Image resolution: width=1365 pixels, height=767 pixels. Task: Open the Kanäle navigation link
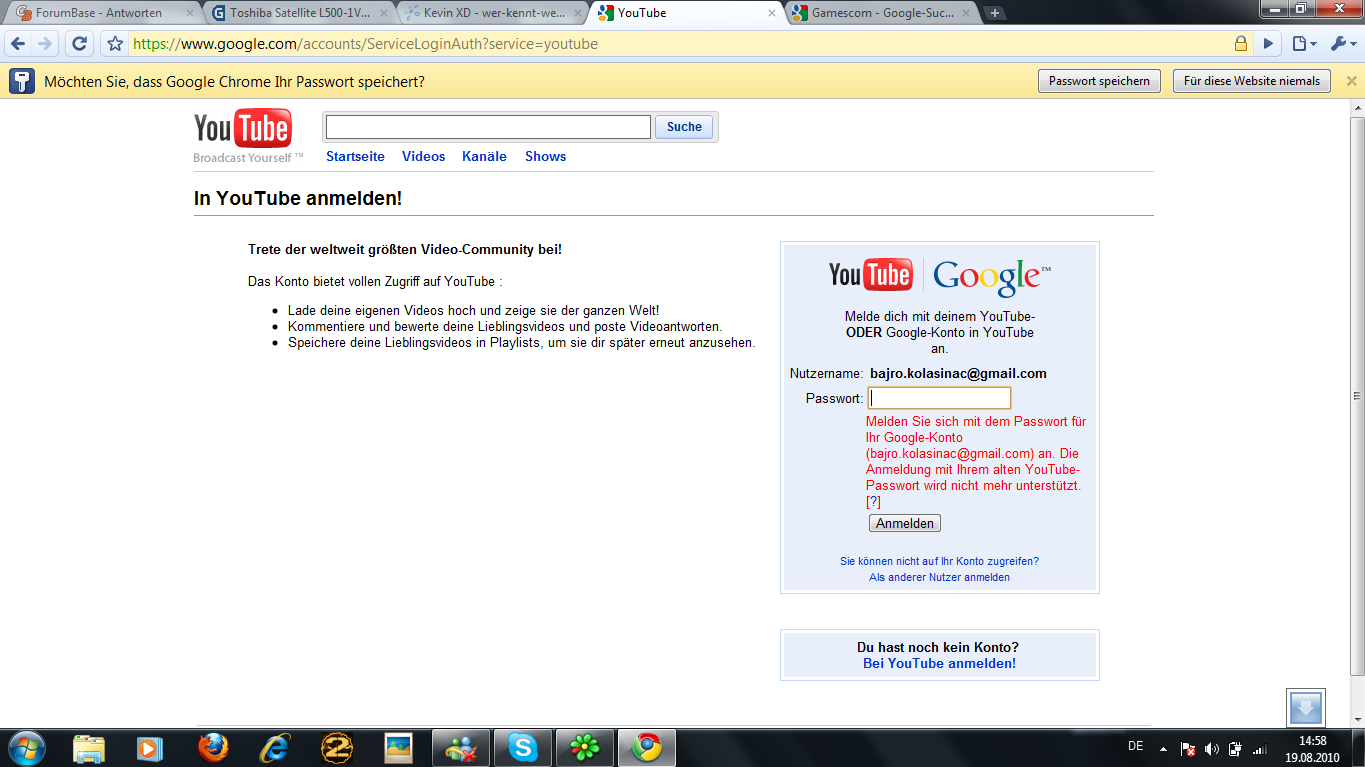tap(484, 156)
